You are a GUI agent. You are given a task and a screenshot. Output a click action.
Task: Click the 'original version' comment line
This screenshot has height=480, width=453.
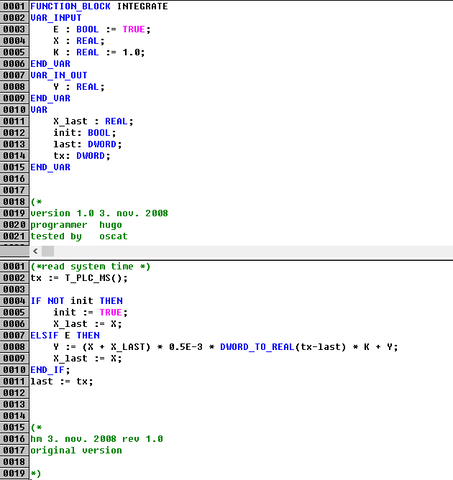[x=76, y=450]
